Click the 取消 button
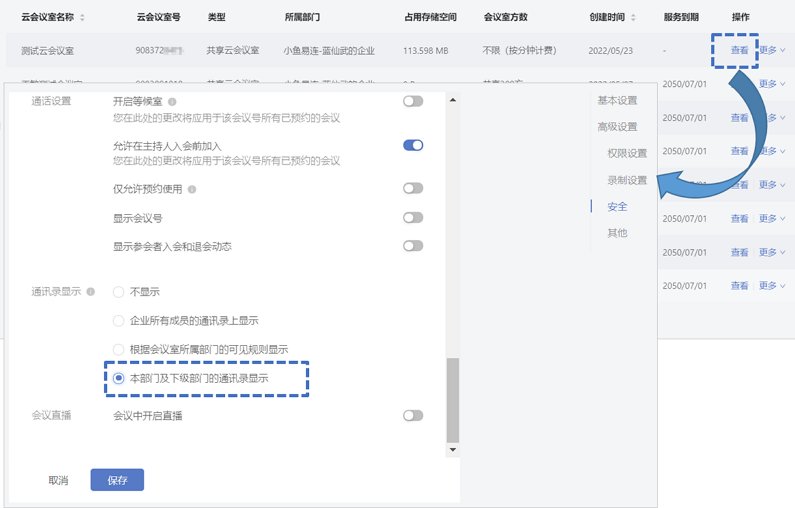This screenshot has width=795, height=508. (58, 480)
